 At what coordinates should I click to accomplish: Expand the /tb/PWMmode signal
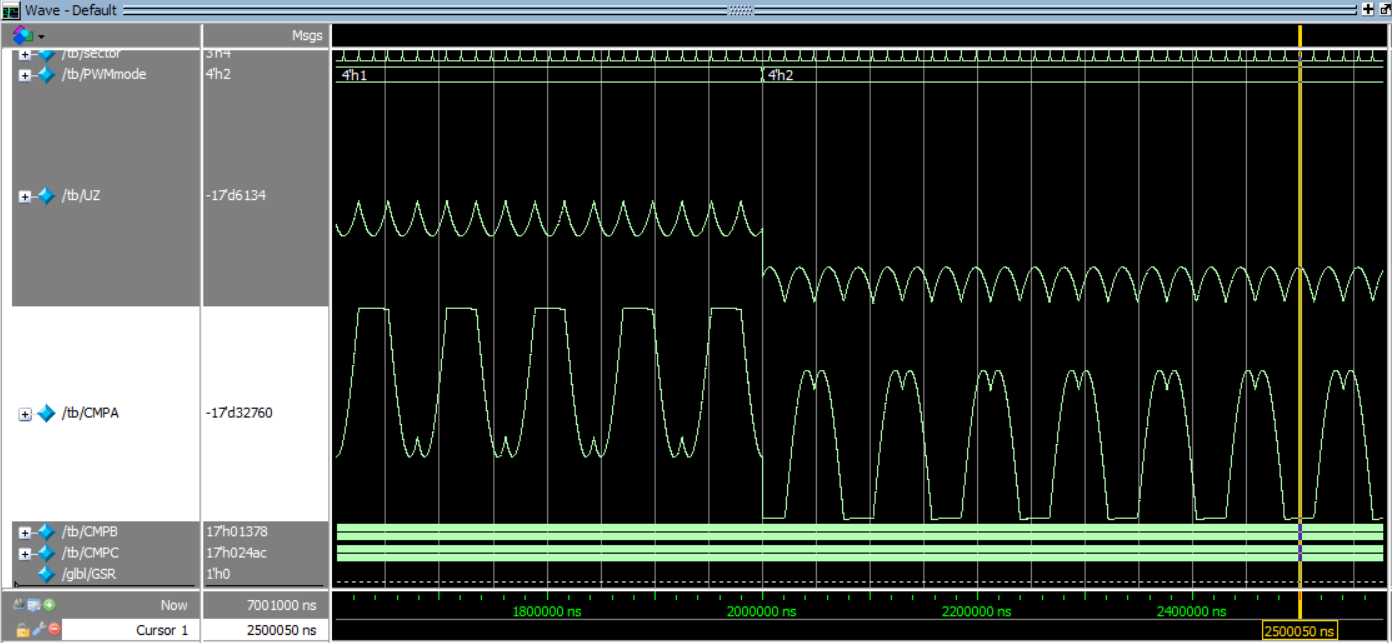(x=25, y=75)
